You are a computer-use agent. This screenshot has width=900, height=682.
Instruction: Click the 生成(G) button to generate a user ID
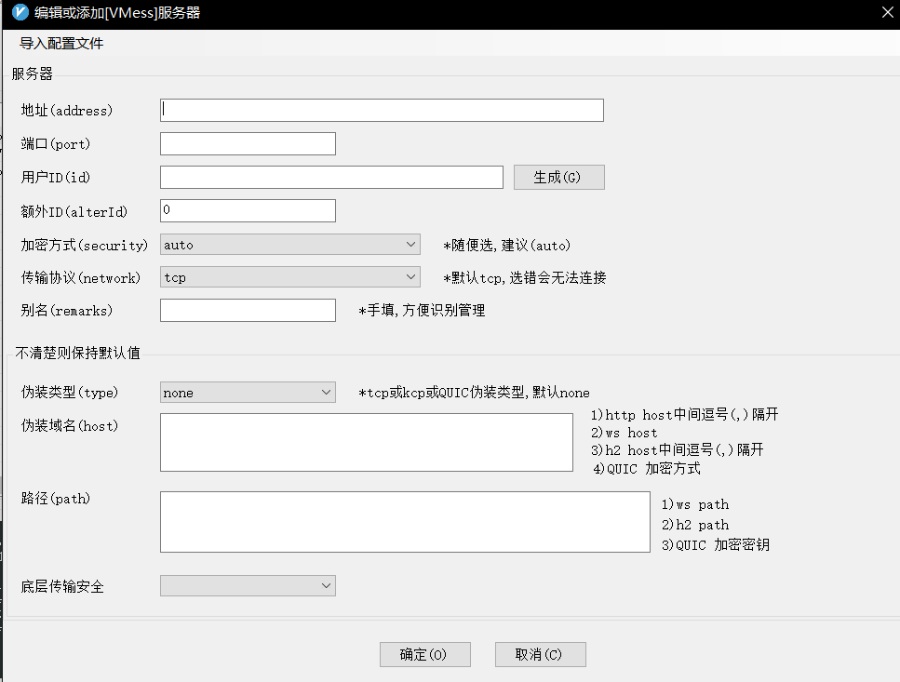[x=556, y=176]
